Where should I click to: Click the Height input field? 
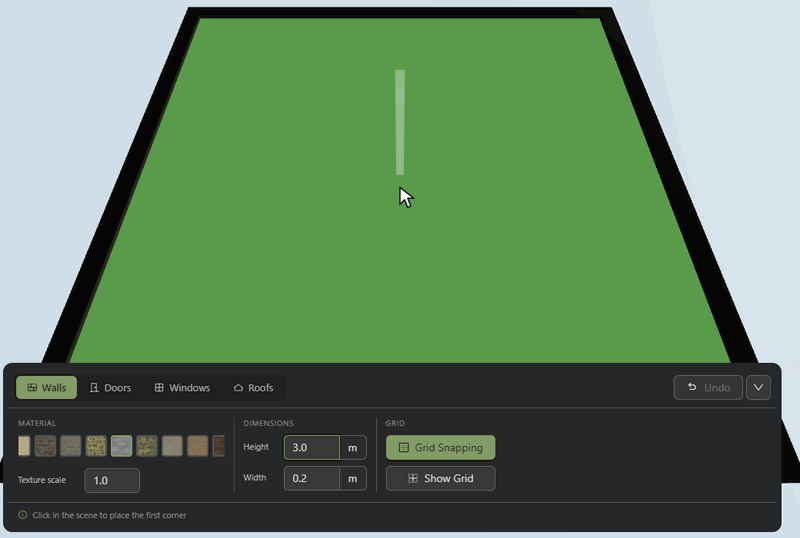312,448
